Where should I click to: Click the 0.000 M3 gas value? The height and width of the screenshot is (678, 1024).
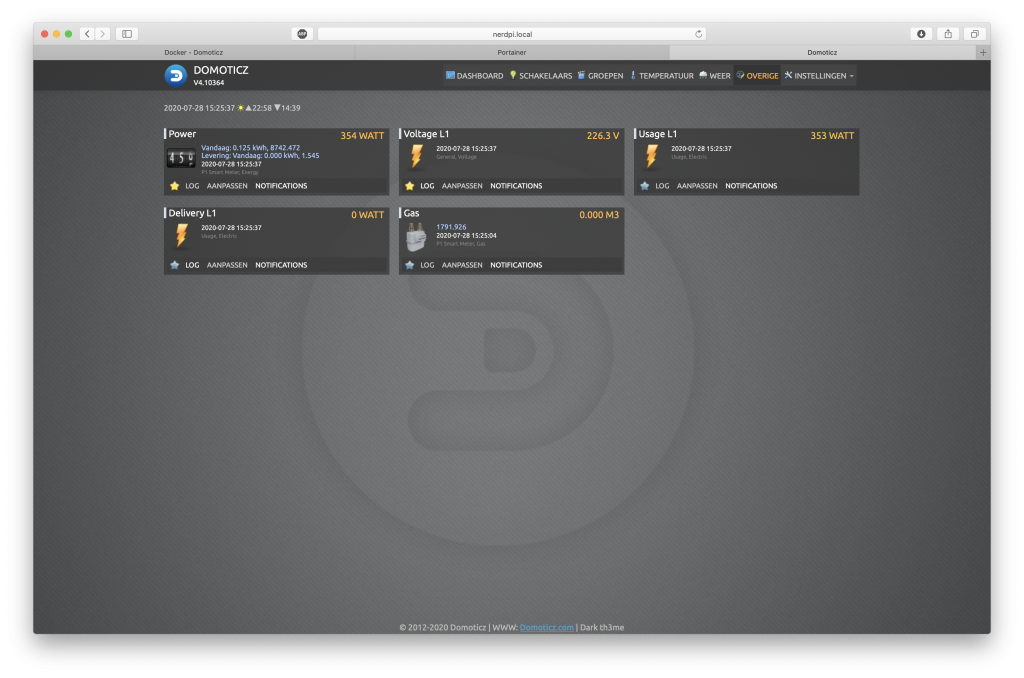pos(599,215)
